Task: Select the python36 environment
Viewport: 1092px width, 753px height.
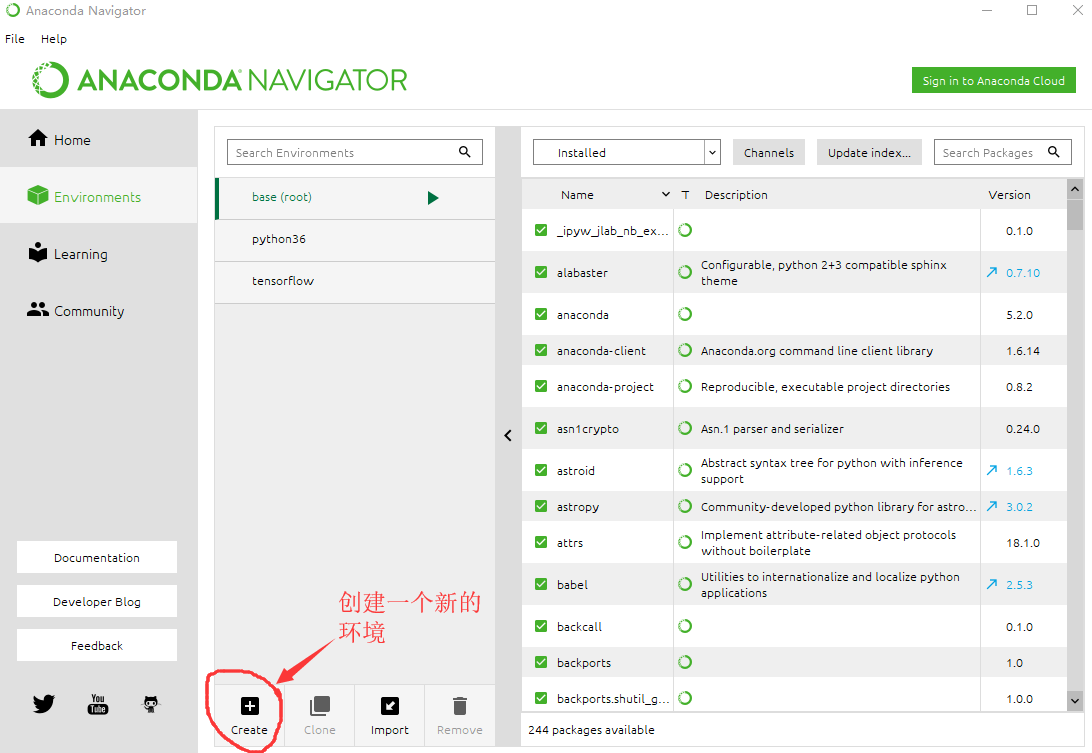Action: (355, 239)
